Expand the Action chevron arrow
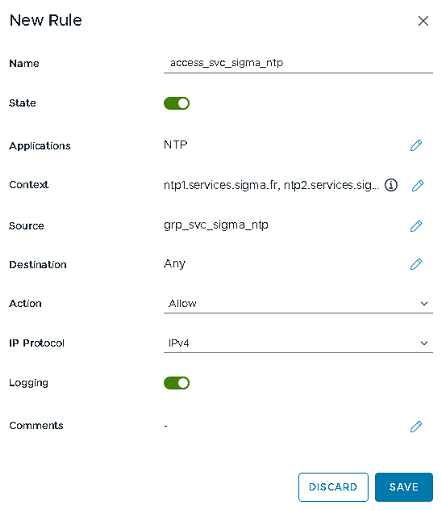The width and height of the screenshot is (442, 511). tap(424, 304)
